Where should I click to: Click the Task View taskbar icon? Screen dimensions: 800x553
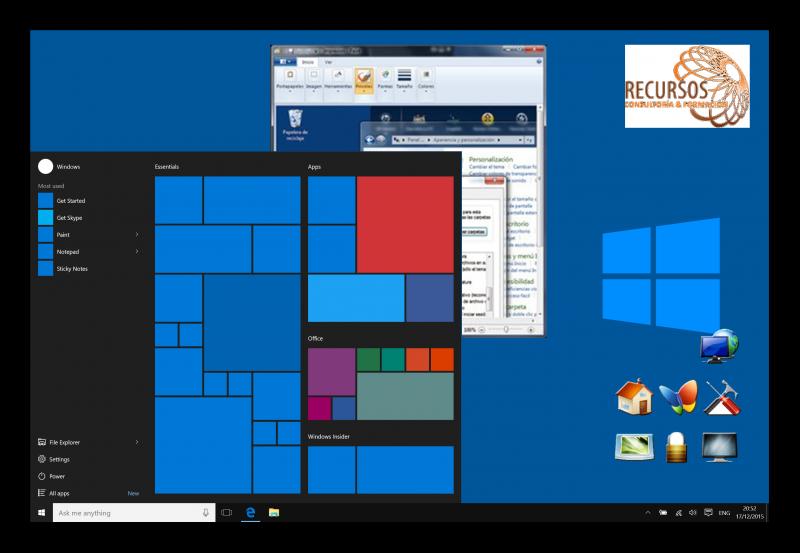point(227,513)
